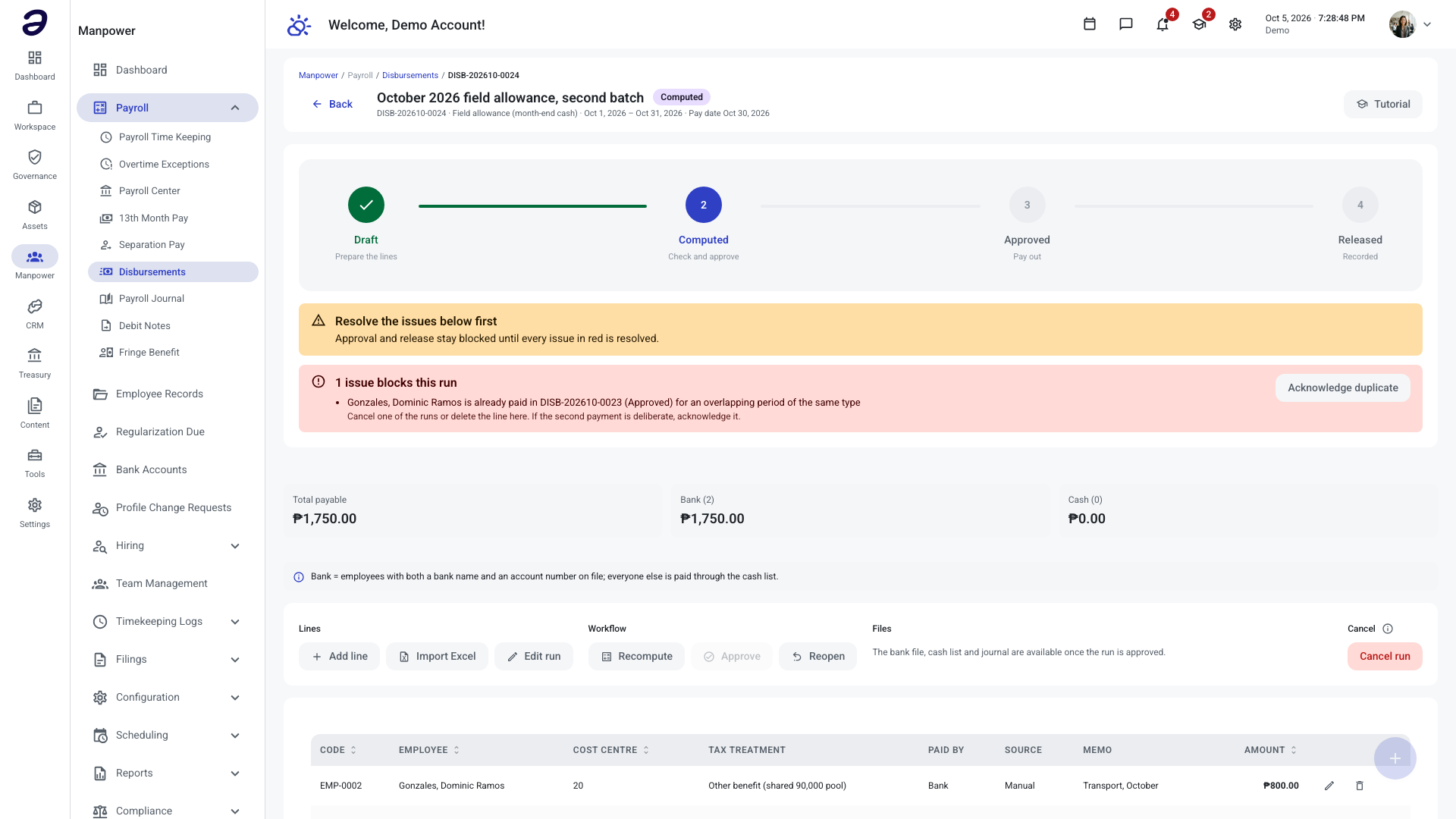The height and width of the screenshot is (819, 1456).
Task: Expand the Configuration menu section
Action: (x=235, y=698)
